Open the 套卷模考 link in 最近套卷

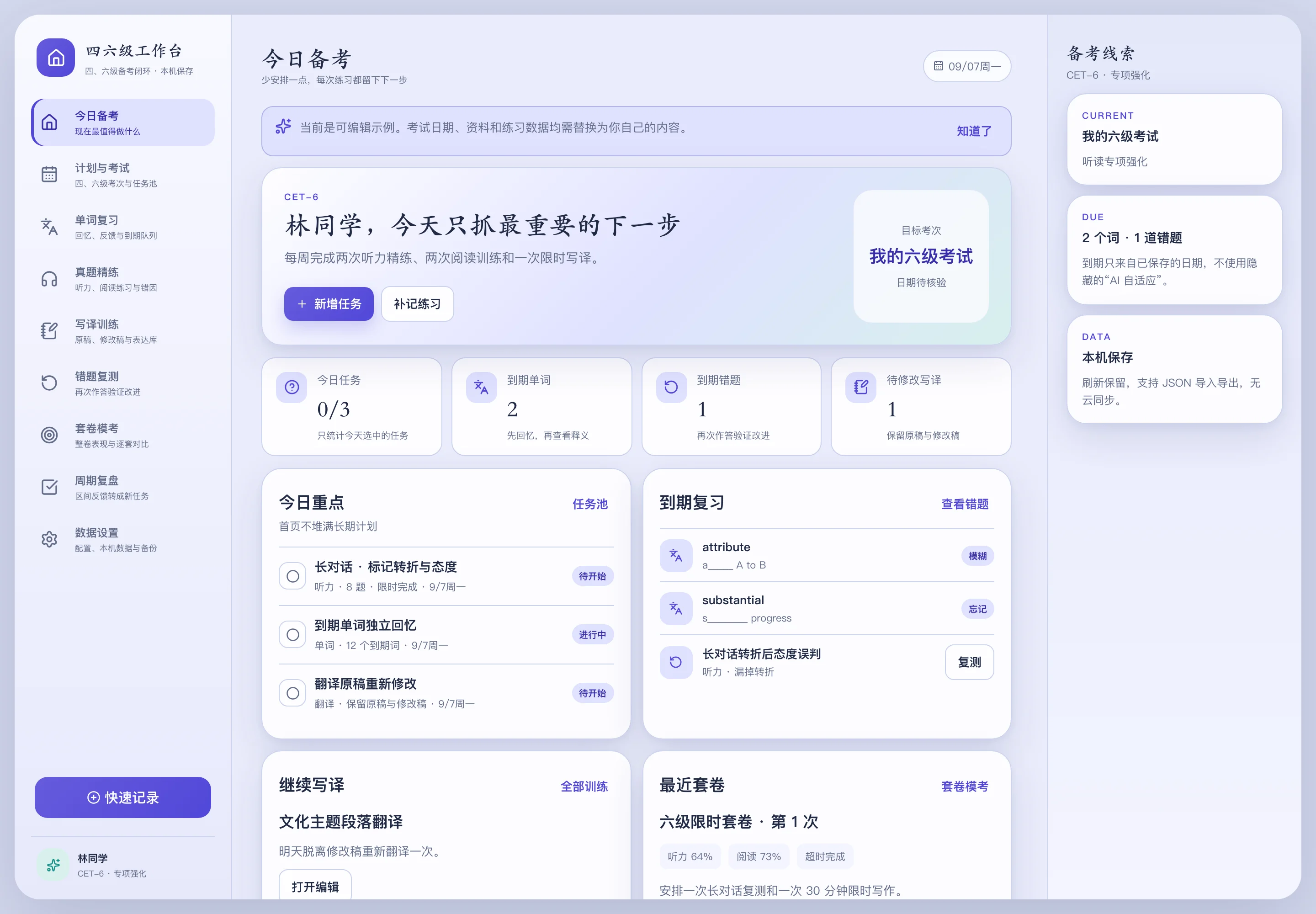point(965,786)
